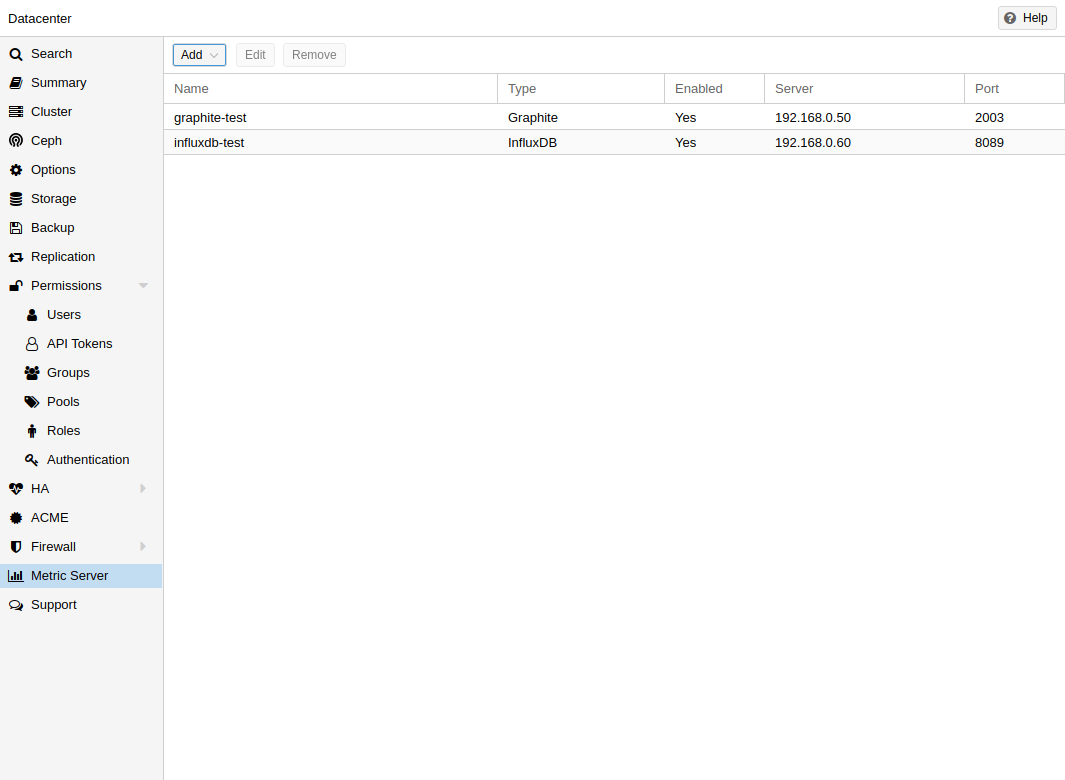Click the API Tokens user icon
1065x780 pixels.
point(32,344)
